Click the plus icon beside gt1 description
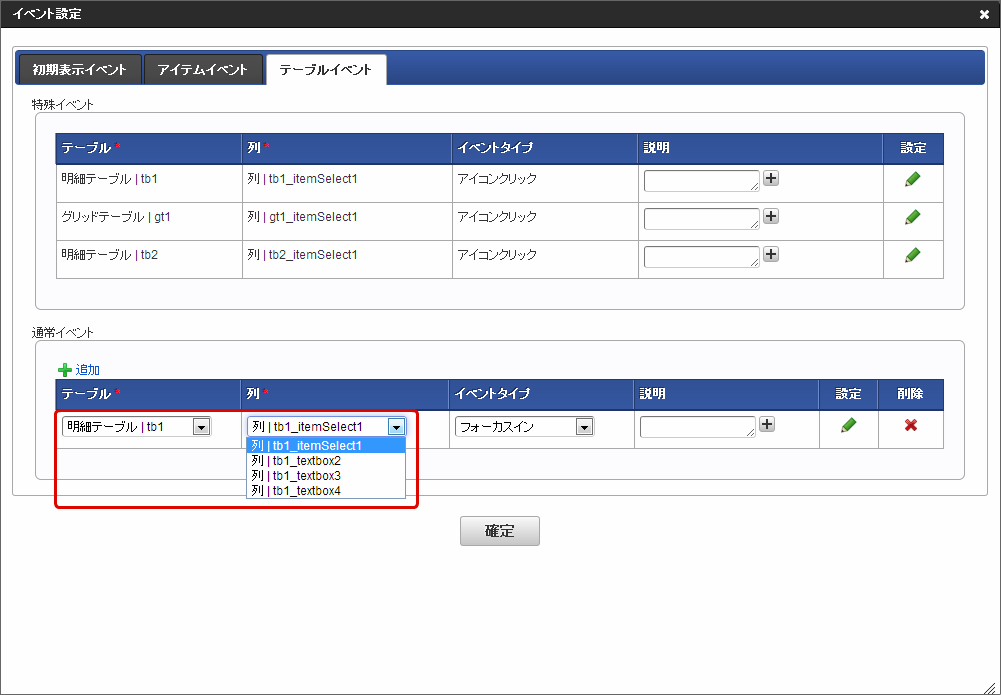The width and height of the screenshot is (1001, 695). pyautogui.click(x=771, y=216)
